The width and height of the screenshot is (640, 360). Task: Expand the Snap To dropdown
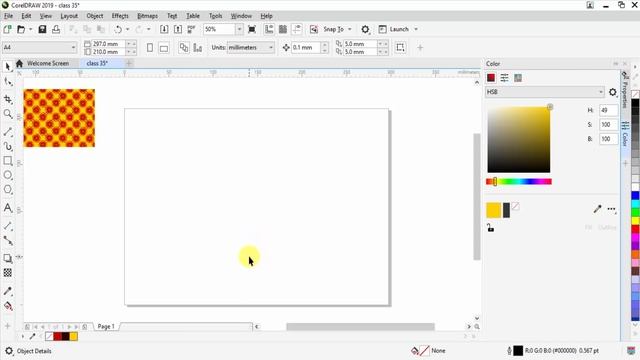tap(349, 29)
